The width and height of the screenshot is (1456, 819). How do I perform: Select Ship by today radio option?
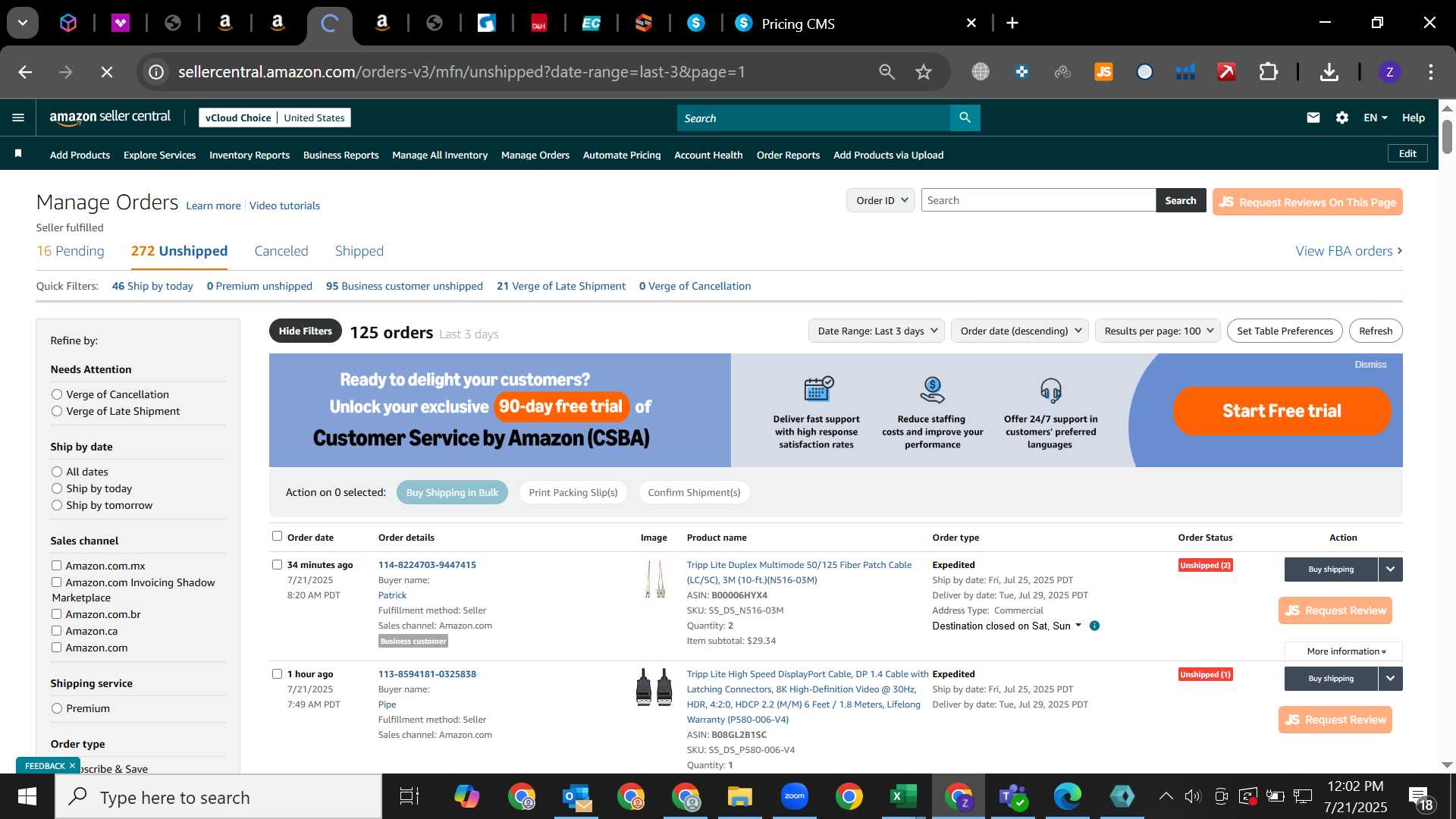tap(57, 488)
